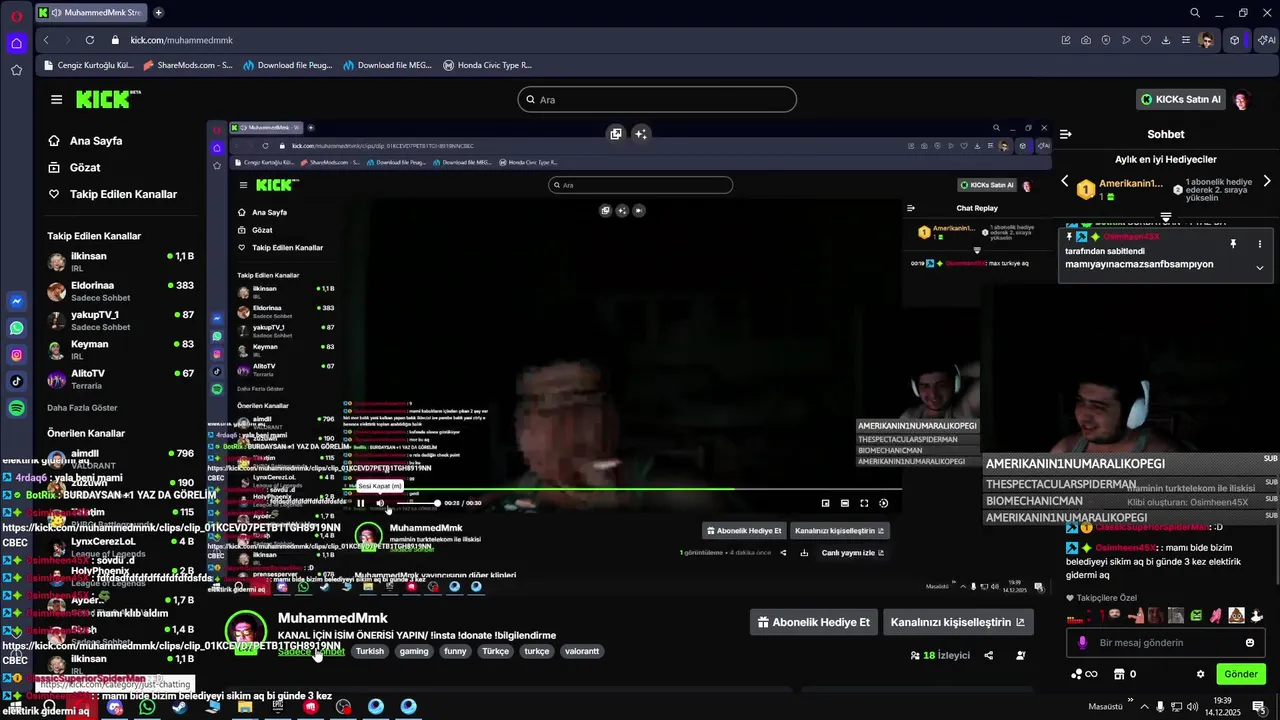Click MuhammedMmk streamer avatar

click(x=245, y=632)
